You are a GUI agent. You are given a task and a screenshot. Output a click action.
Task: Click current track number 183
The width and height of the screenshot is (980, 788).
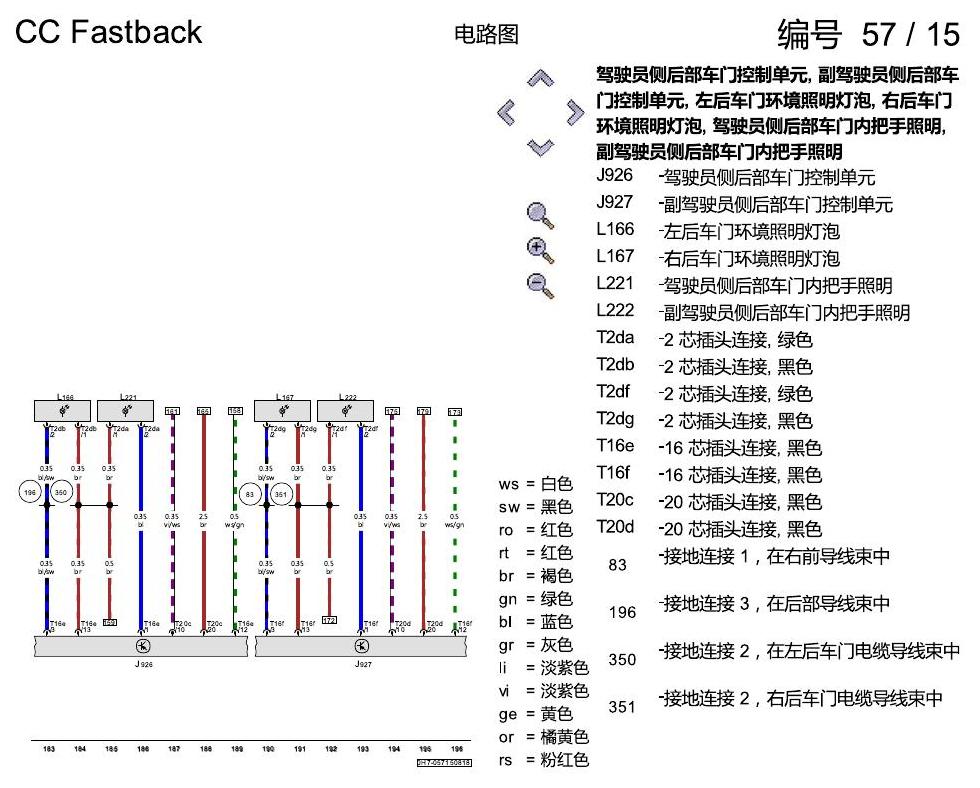(x=49, y=749)
